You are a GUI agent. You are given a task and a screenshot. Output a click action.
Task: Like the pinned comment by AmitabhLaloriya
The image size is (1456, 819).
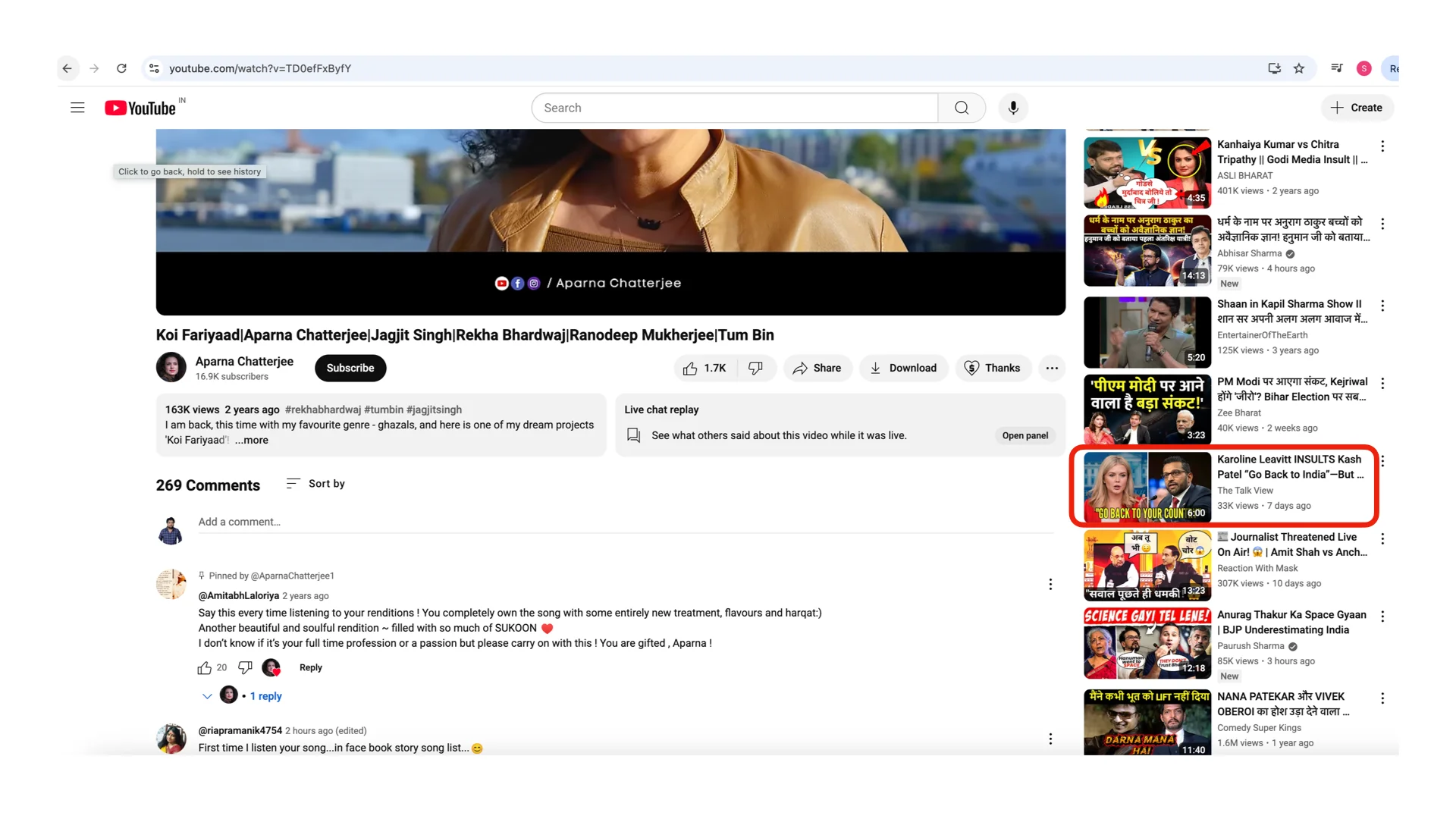[204, 667]
